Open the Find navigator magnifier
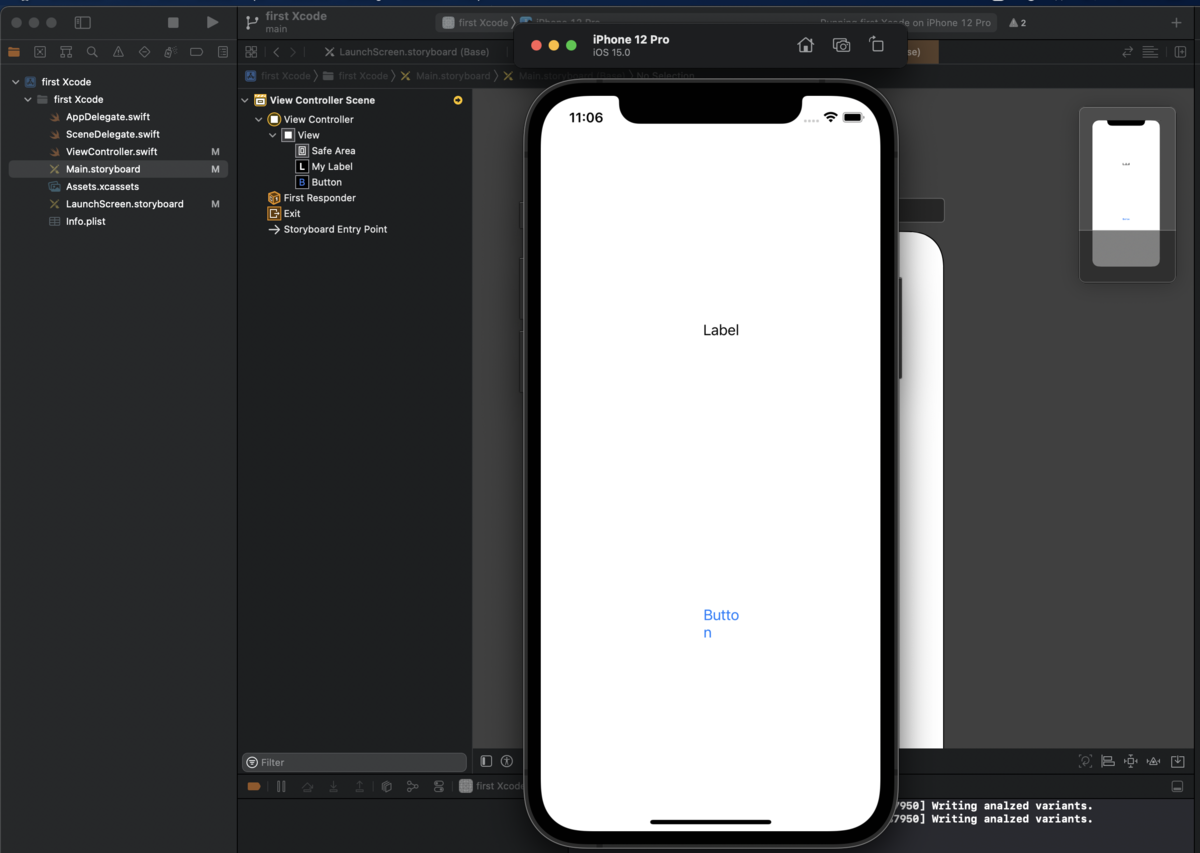Viewport: 1200px width, 853px height. pyautogui.click(x=92, y=52)
